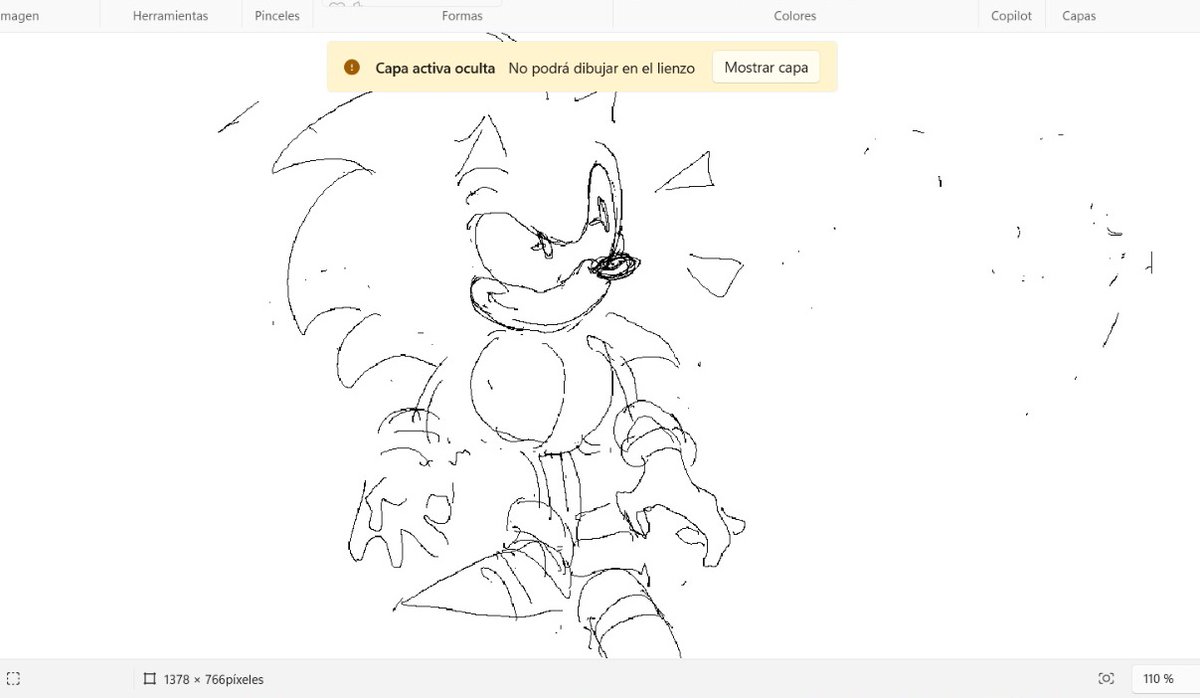Click the Pinceles ribbon group label
The height and width of the screenshot is (698, 1200).
click(277, 16)
